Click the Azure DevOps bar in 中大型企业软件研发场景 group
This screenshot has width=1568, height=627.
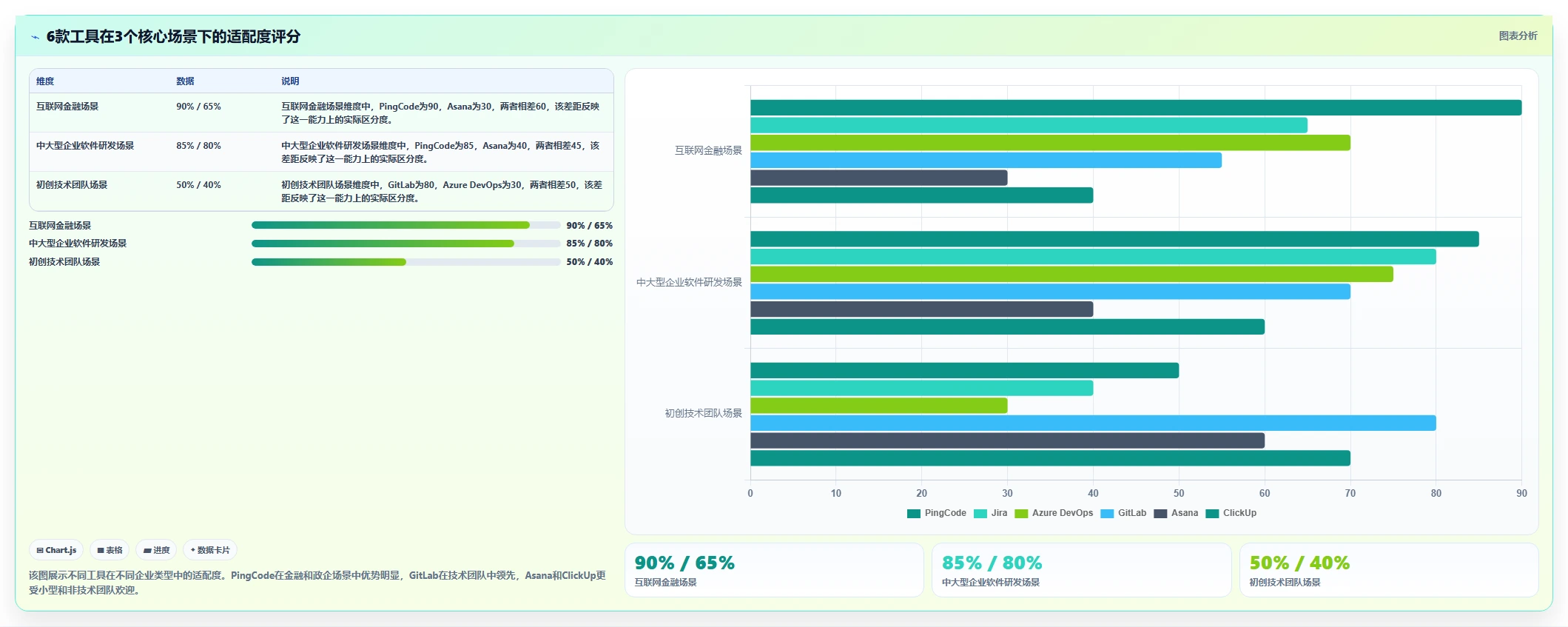click(1071, 274)
